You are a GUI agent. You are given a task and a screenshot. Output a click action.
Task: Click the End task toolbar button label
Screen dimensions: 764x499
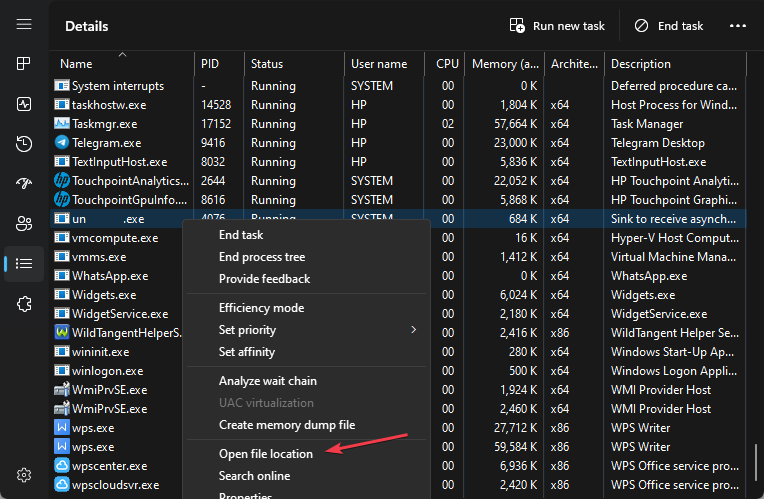tap(680, 26)
